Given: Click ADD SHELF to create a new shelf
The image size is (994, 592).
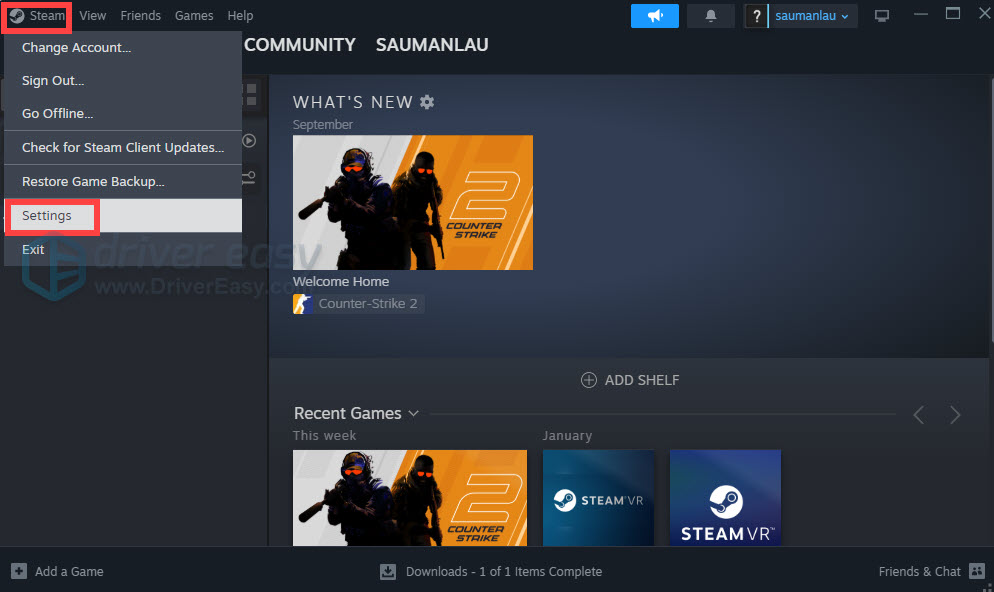Looking at the screenshot, I should point(630,380).
